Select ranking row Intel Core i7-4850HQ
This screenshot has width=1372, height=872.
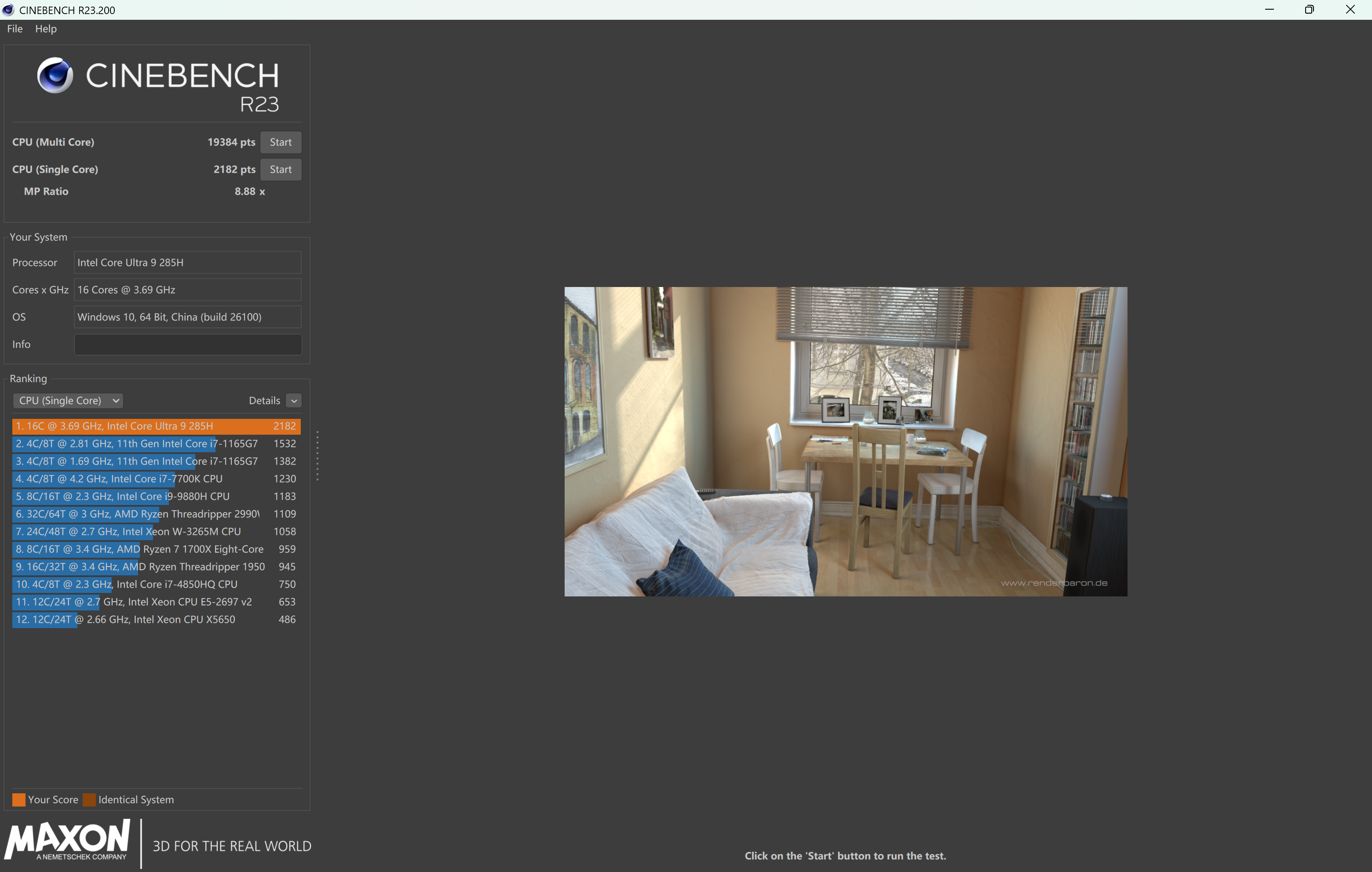point(156,585)
